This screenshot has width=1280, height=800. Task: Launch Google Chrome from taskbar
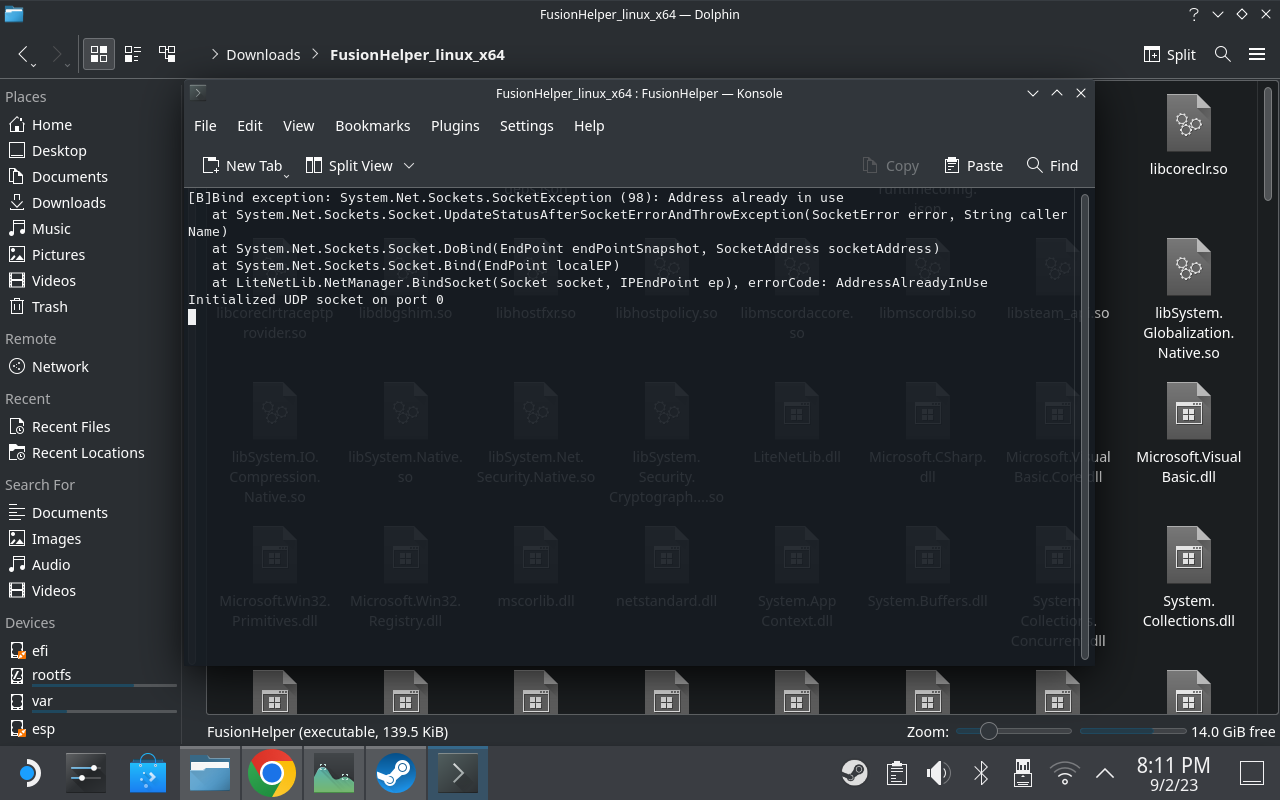[272, 773]
